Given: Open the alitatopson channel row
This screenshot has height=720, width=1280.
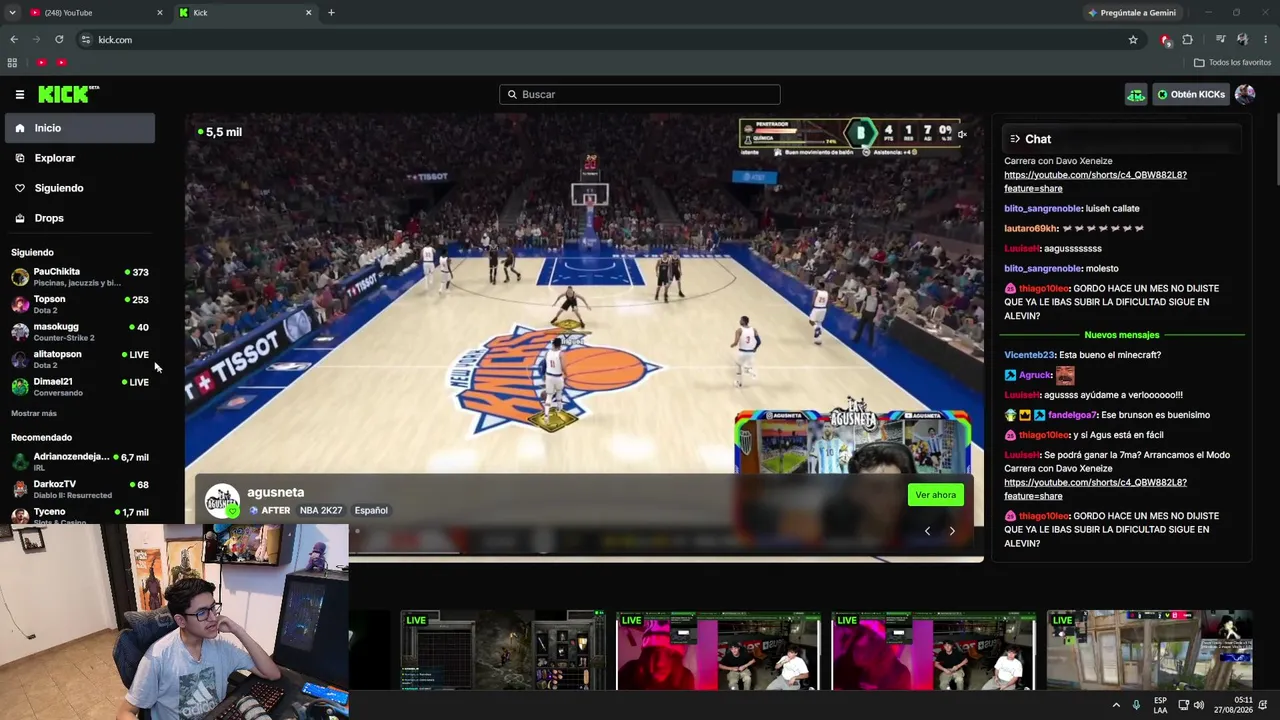Looking at the screenshot, I should click(x=80, y=359).
